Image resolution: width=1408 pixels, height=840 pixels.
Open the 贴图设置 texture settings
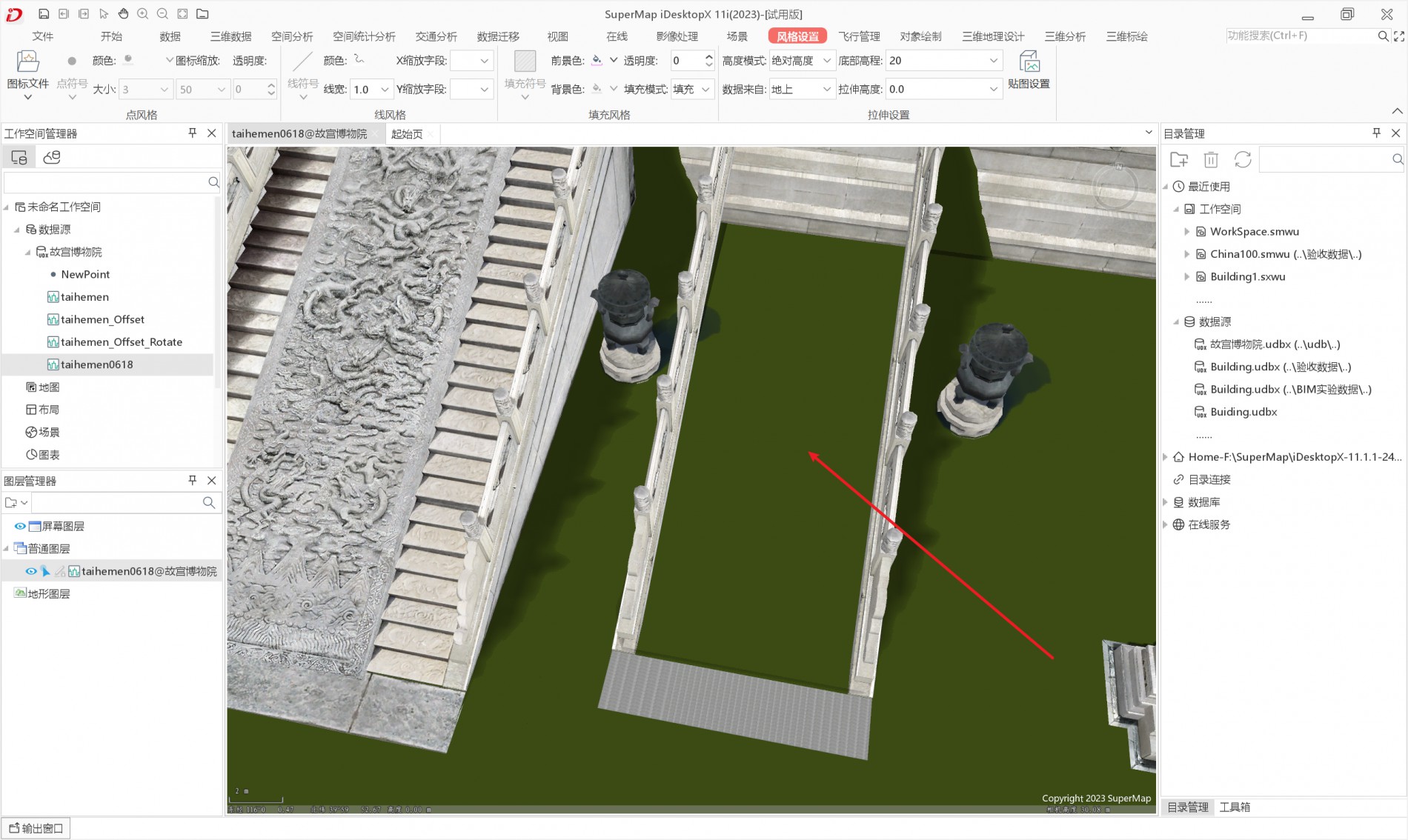(x=1029, y=70)
